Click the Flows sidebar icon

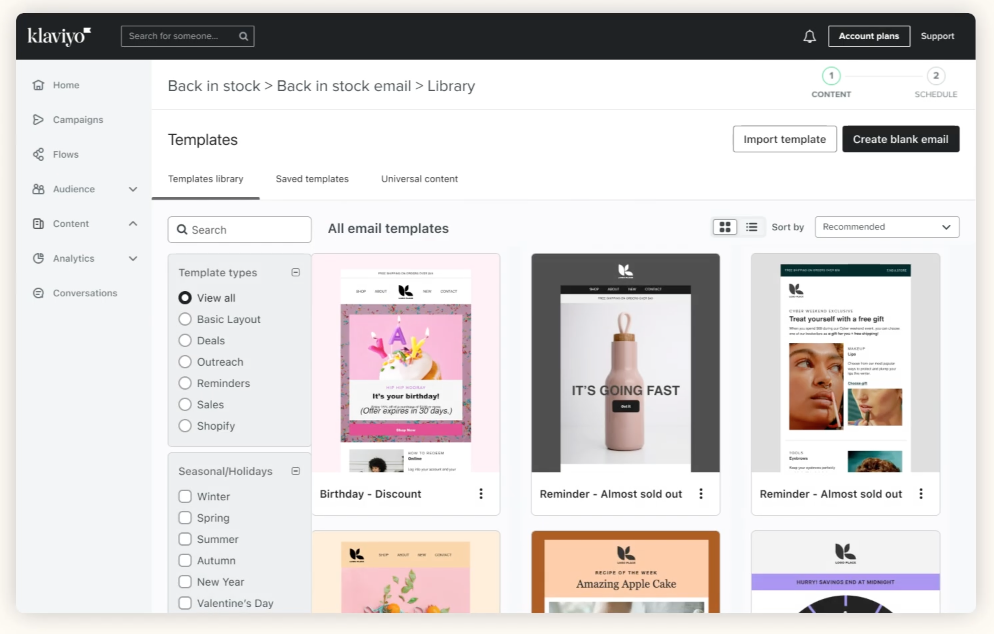click(39, 154)
